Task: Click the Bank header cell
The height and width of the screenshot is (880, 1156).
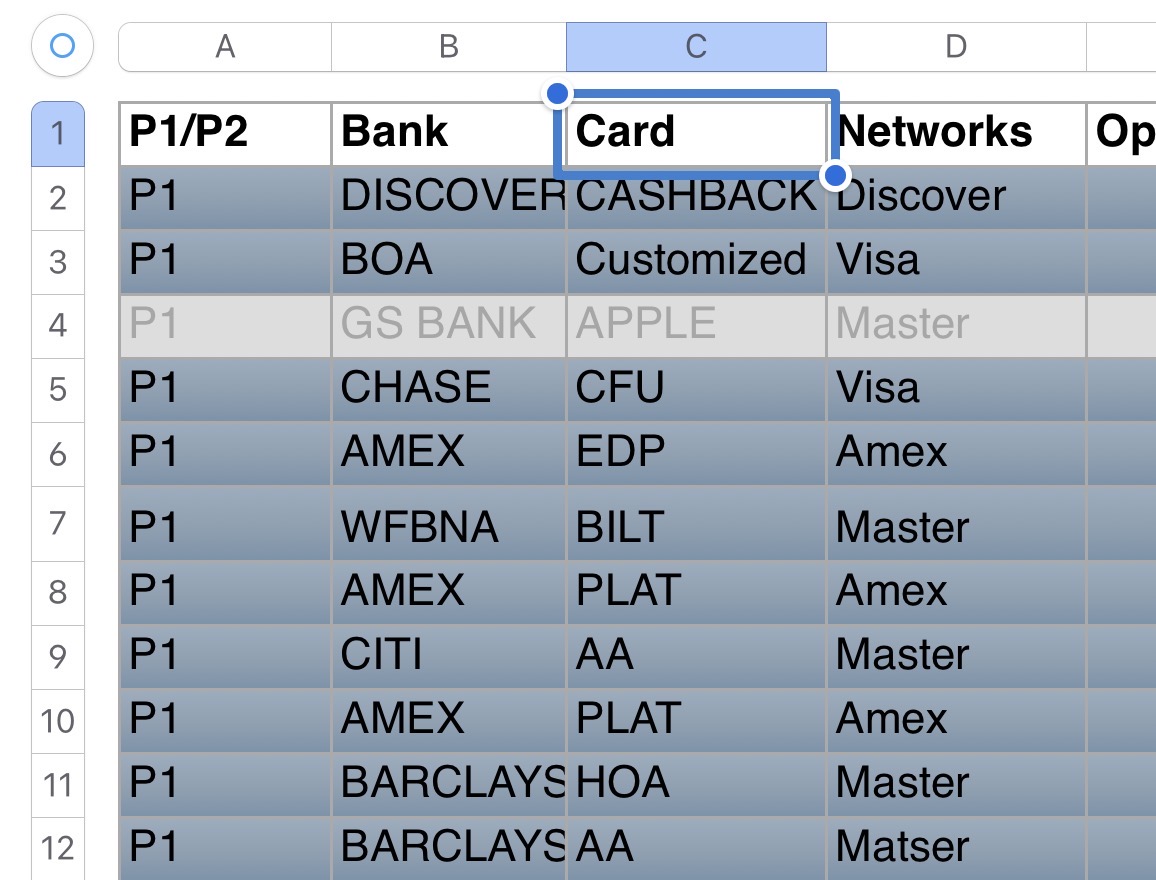Action: pyautogui.click(x=448, y=133)
